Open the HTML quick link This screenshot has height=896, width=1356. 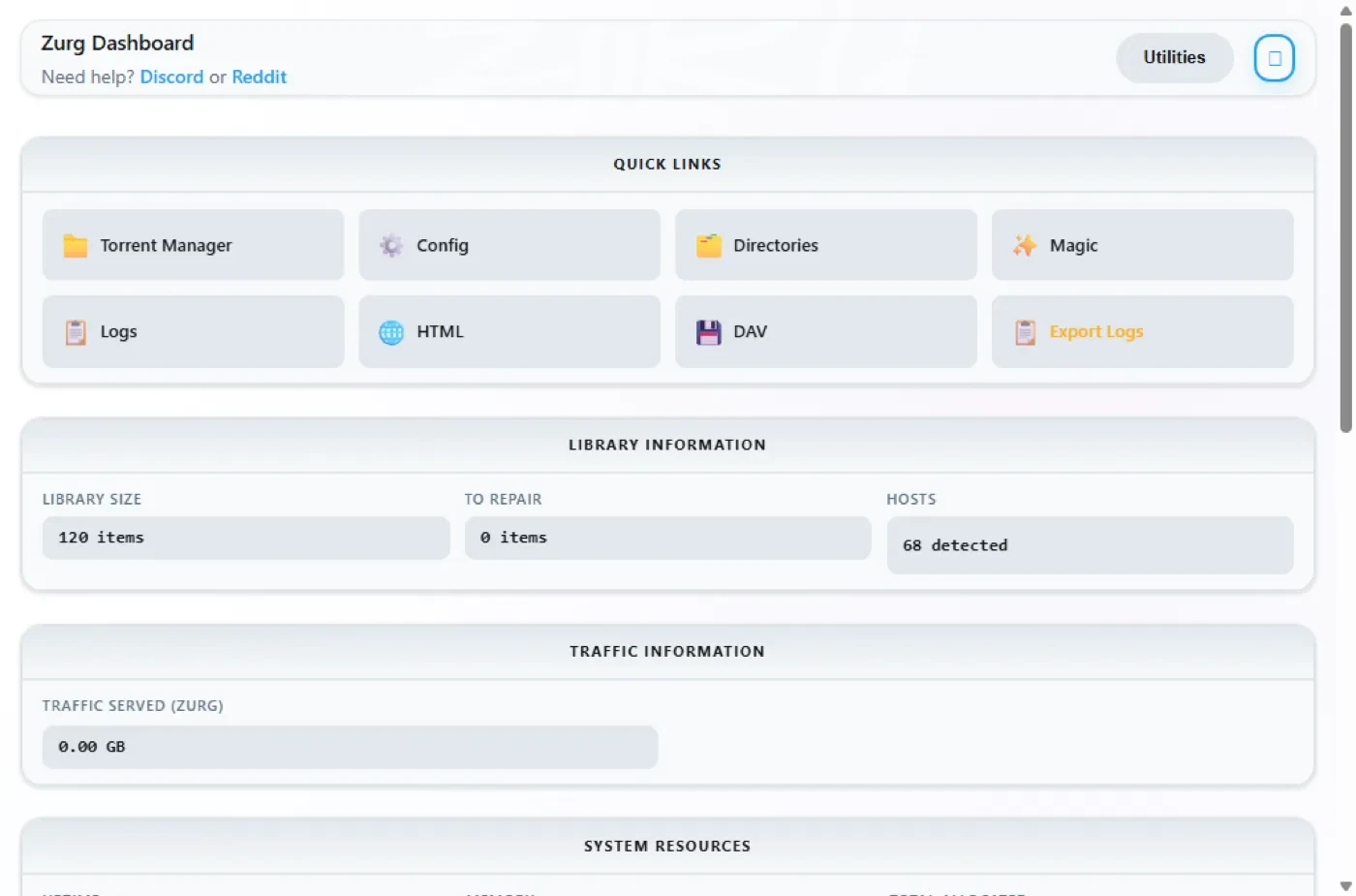509,331
